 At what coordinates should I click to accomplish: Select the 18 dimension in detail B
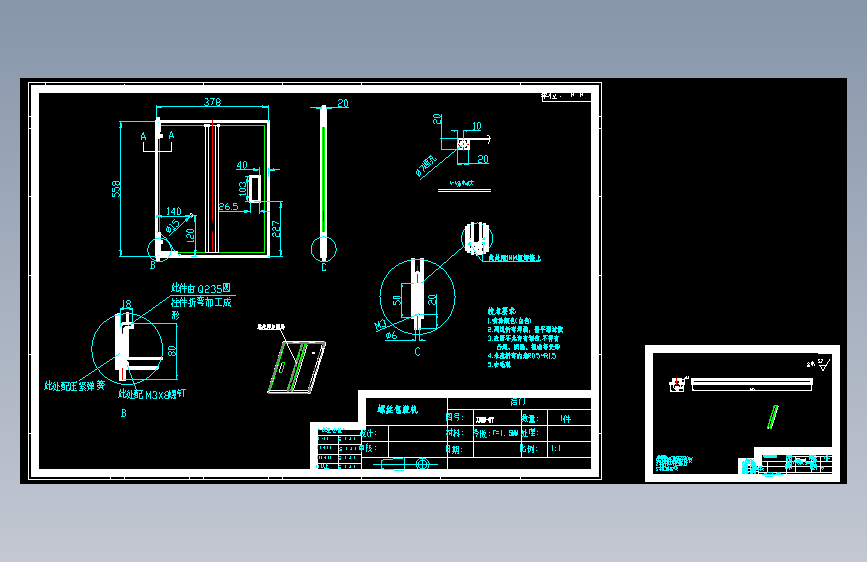127,304
